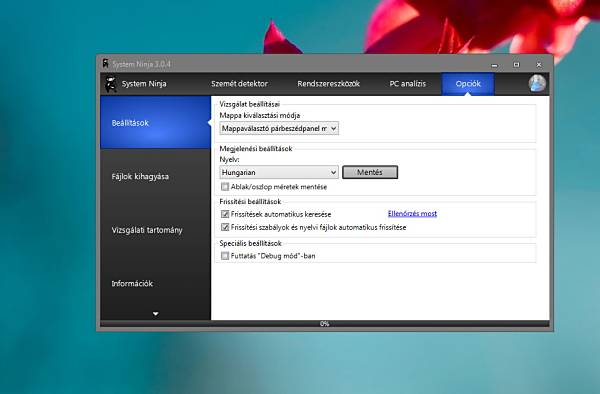Open the Mappaválasztó párbeszédpanel dropdown
Image resolution: width=600 pixels, height=394 pixels.
click(279, 129)
